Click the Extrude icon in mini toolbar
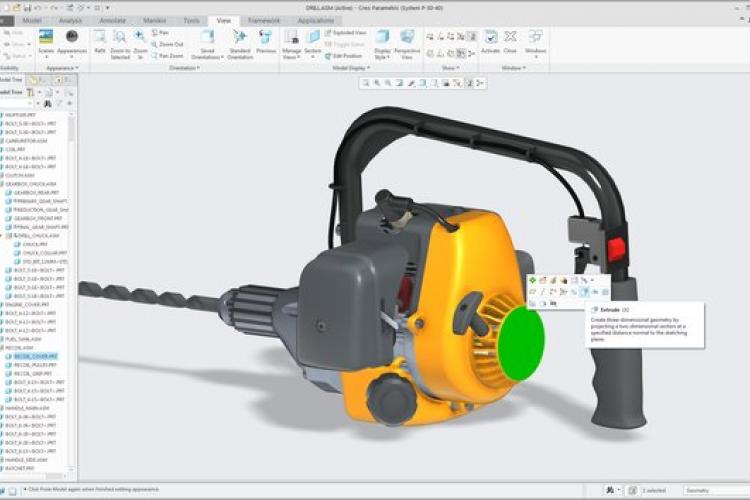This screenshot has height=500, width=750. point(584,291)
